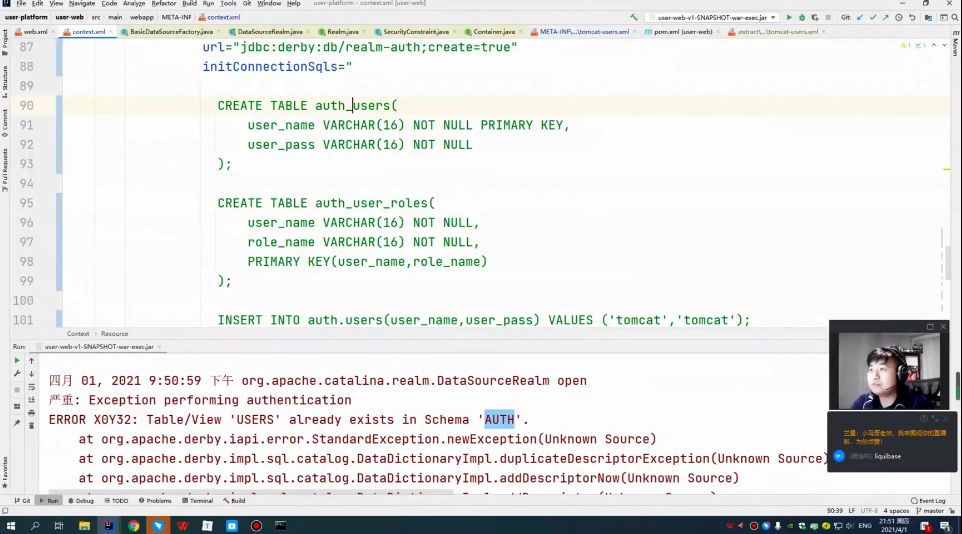The height and width of the screenshot is (534, 962).
Task: Open the Terminal tool window
Action: [198, 500]
